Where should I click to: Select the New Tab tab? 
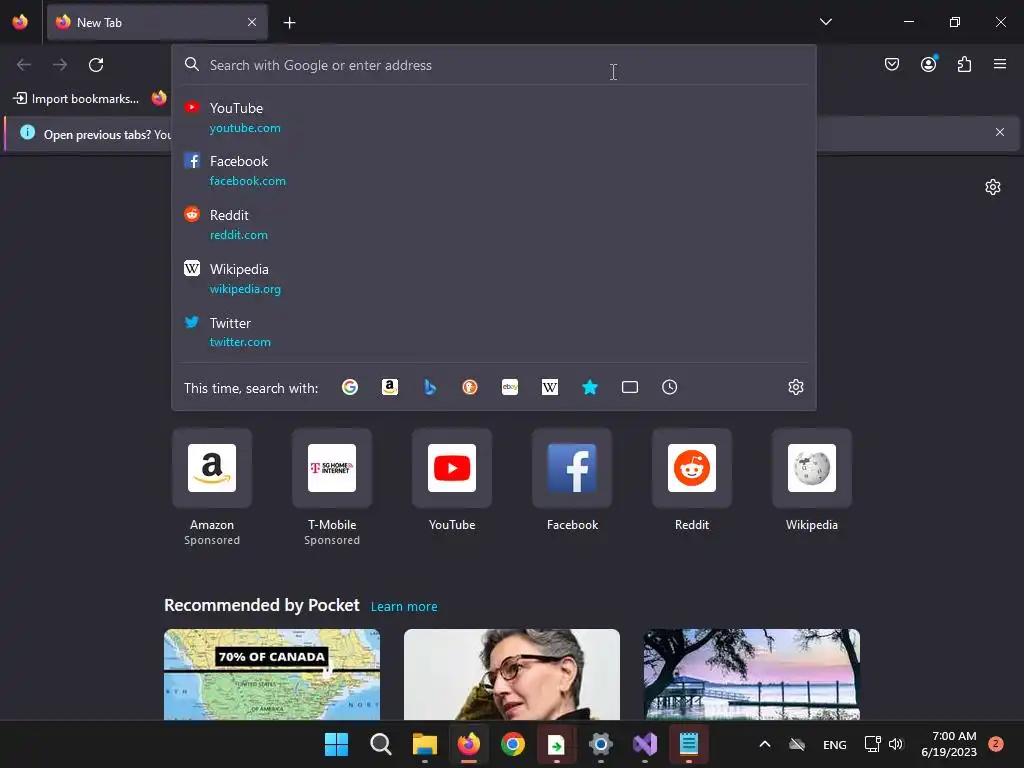click(157, 22)
